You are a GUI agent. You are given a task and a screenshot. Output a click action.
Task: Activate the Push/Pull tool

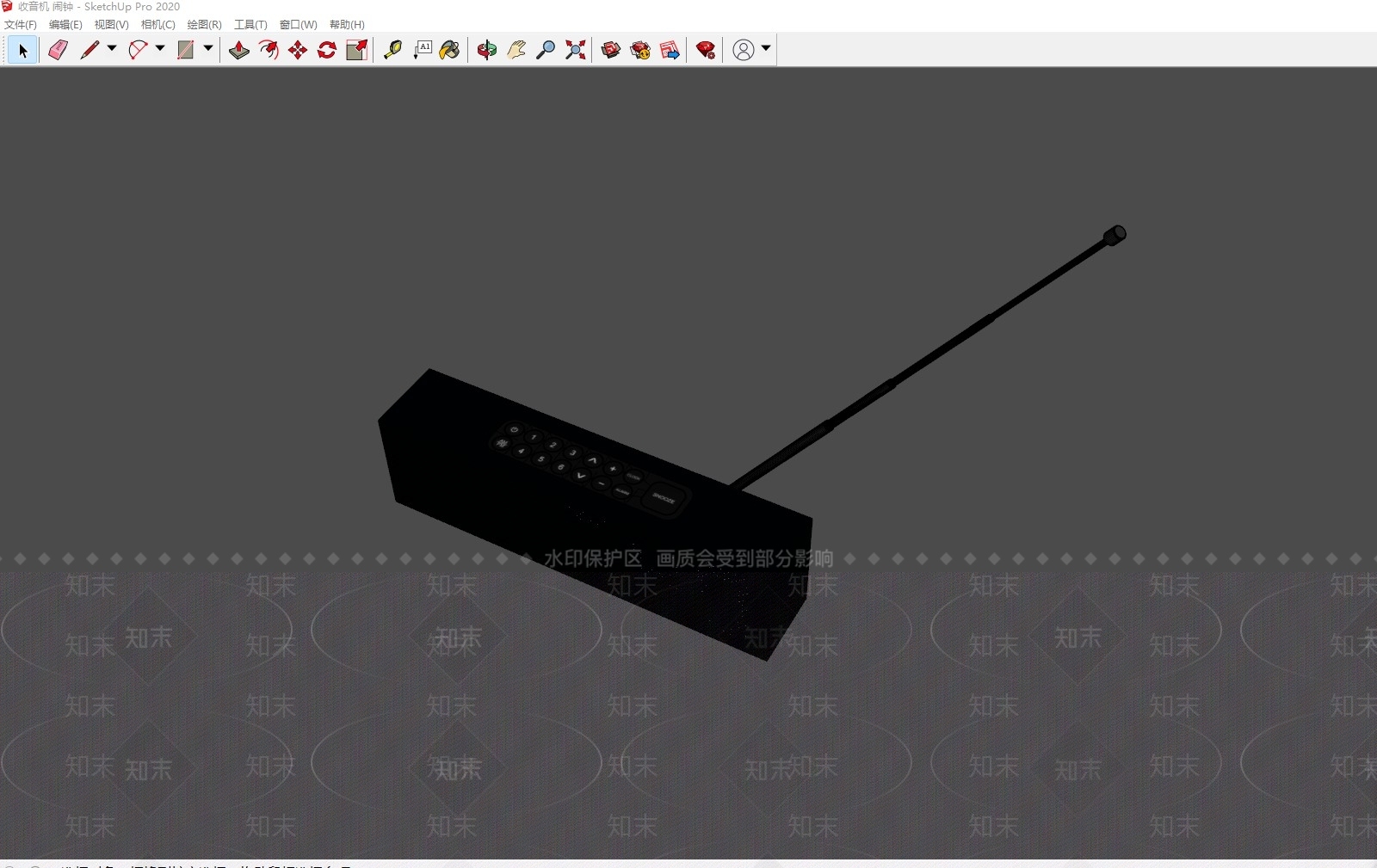coord(239,50)
